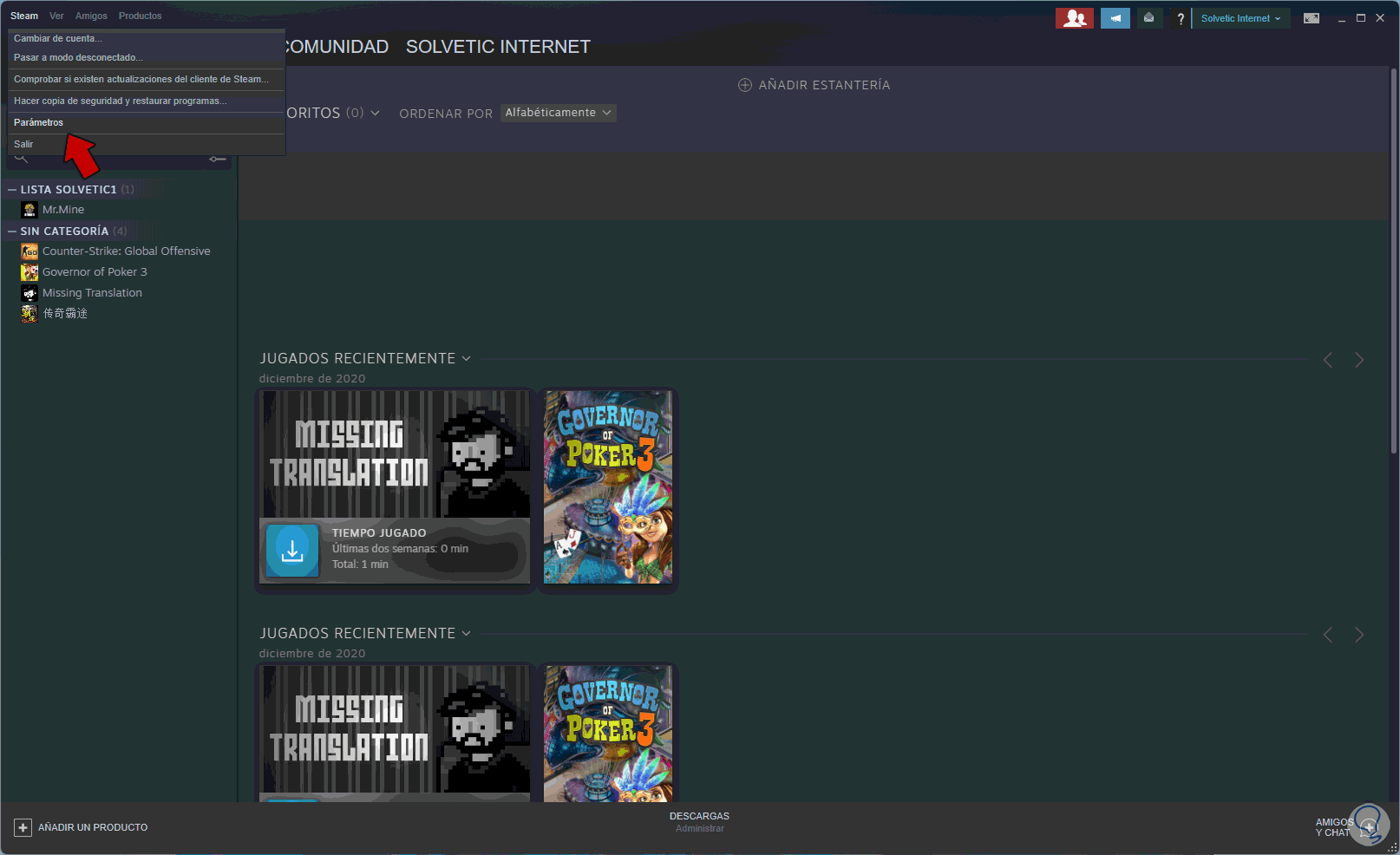Expand the Favoritos (0) shelf dropdown chevron
The image size is (1400, 855).
(x=375, y=114)
